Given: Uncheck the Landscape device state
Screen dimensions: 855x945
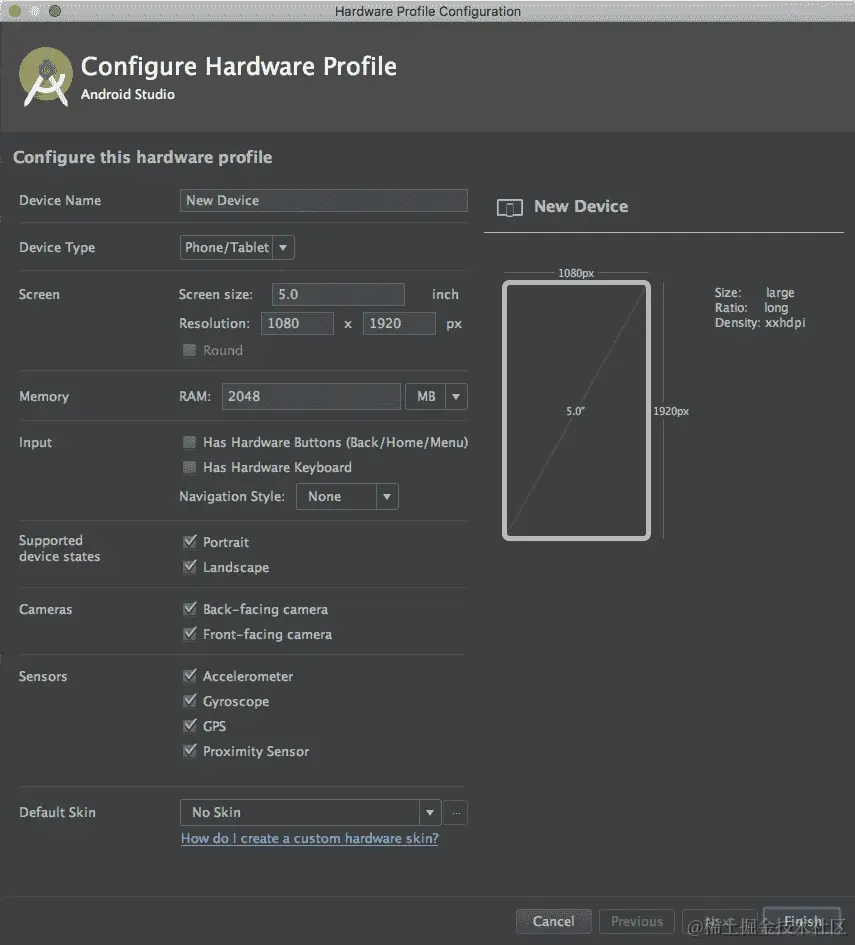Looking at the screenshot, I should 190,567.
